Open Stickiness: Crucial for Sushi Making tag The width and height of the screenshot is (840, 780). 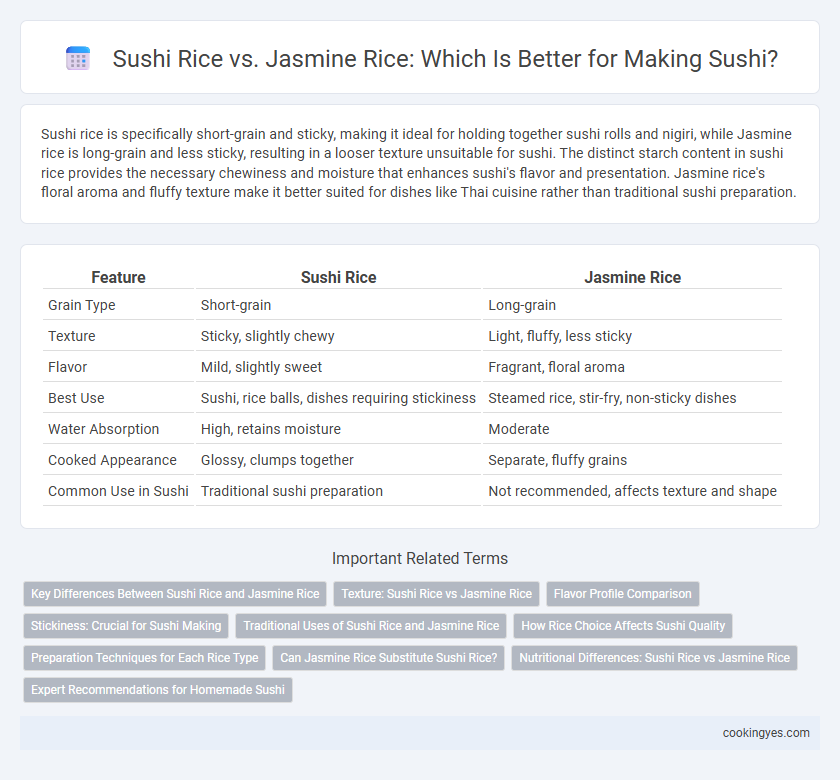(126, 626)
